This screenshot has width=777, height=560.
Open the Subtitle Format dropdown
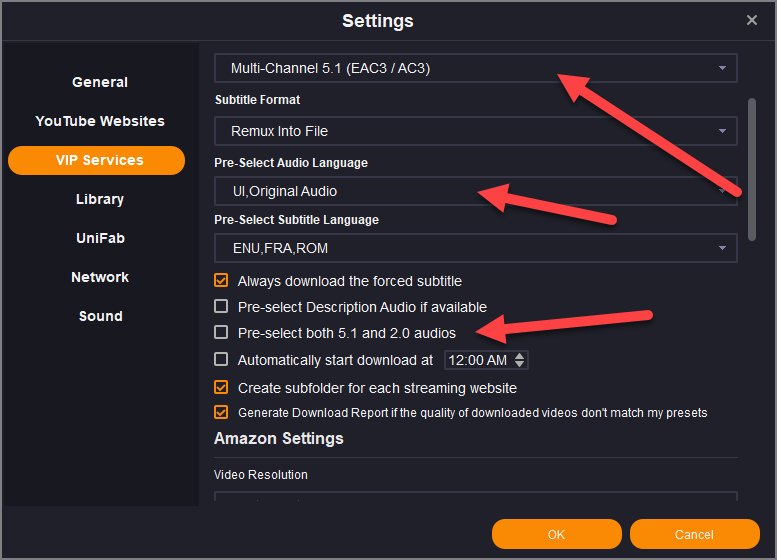point(476,131)
